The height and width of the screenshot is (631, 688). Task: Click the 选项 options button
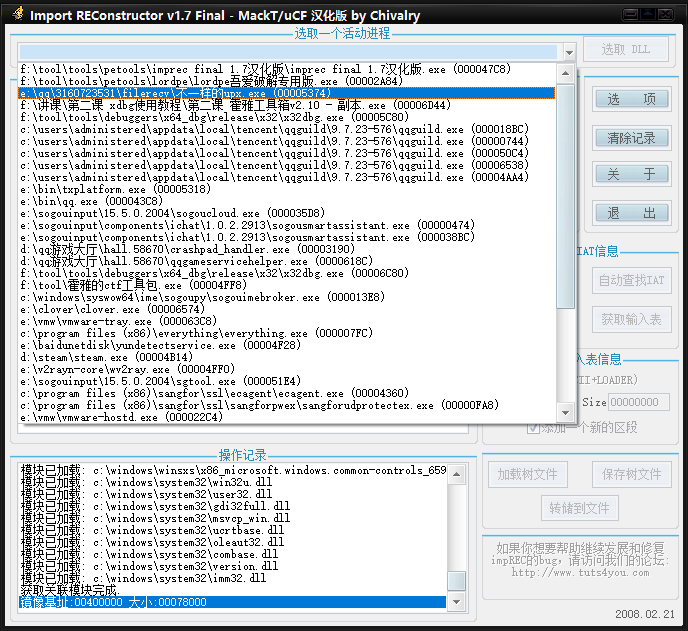631,99
